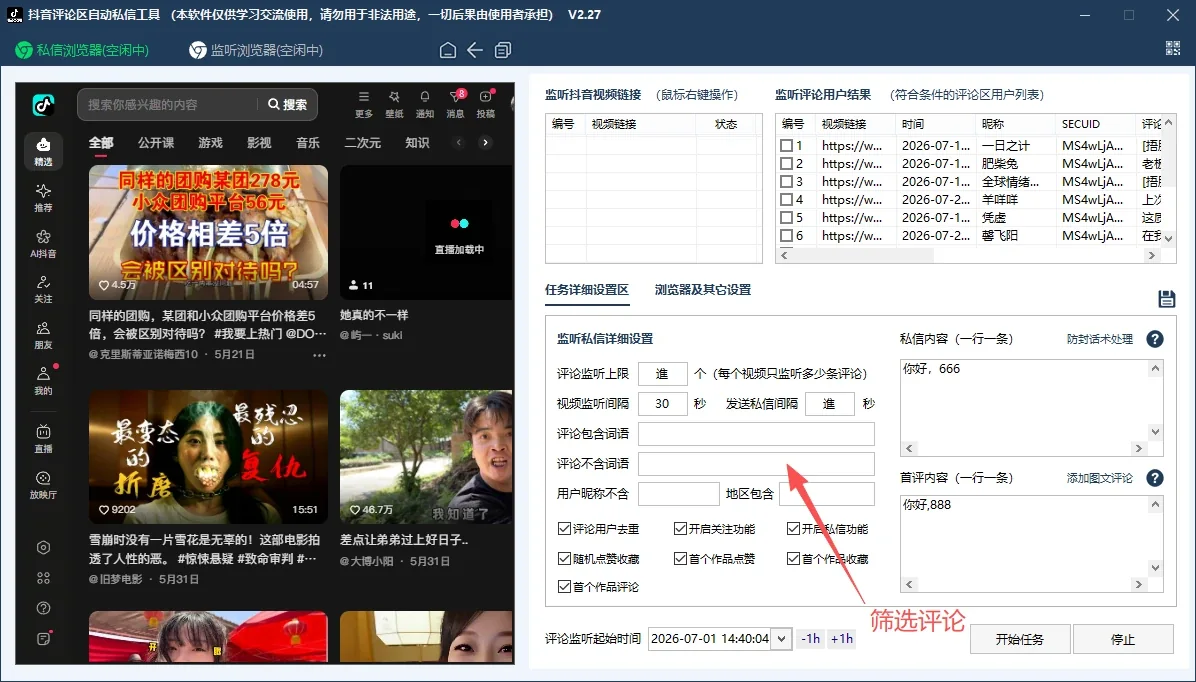Open the 通知 bell icon
Screen dimensions: 1196x682
(425, 104)
